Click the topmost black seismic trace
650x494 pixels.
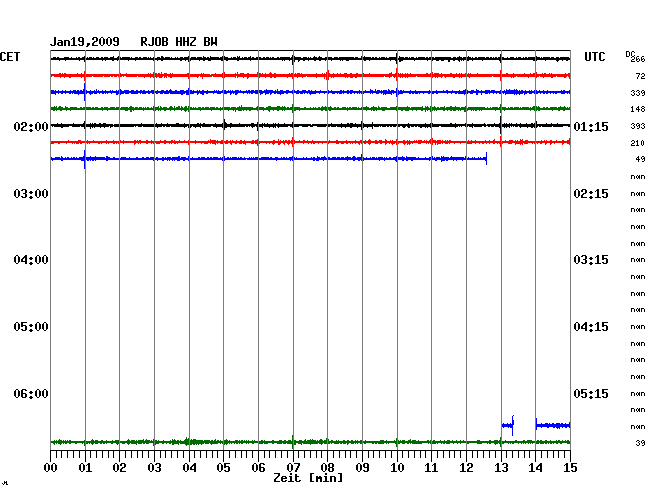pyautogui.click(x=310, y=59)
